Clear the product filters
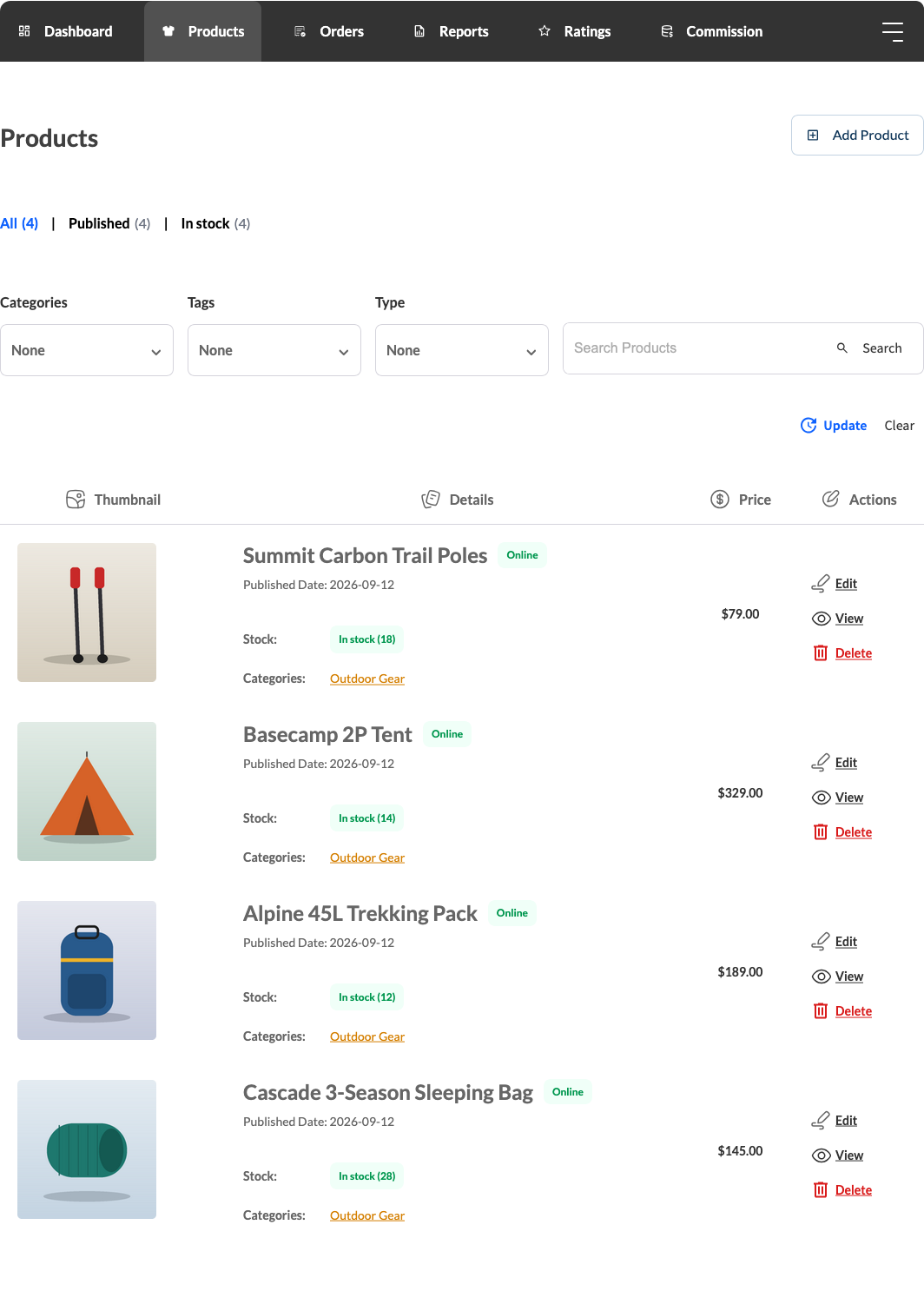The height and width of the screenshot is (1311, 924). [900, 426]
